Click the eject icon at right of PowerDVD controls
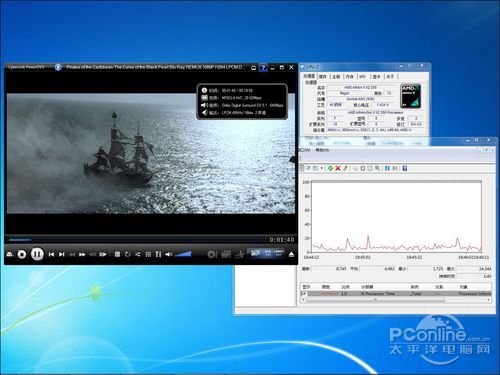The width and height of the screenshot is (500, 375). pyautogui.click(x=291, y=254)
